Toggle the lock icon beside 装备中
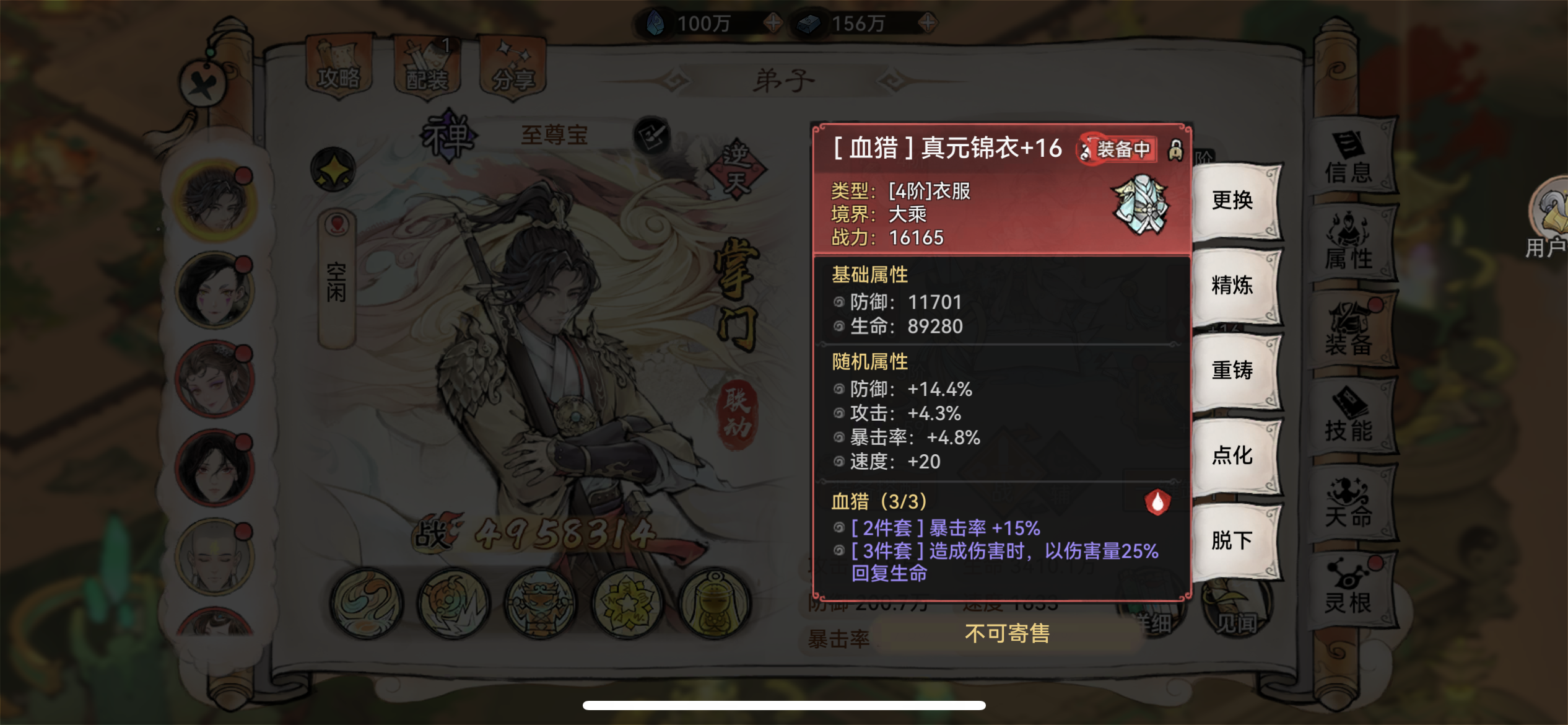This screenshot has width=1568, height=725. tap(1175, 150)
